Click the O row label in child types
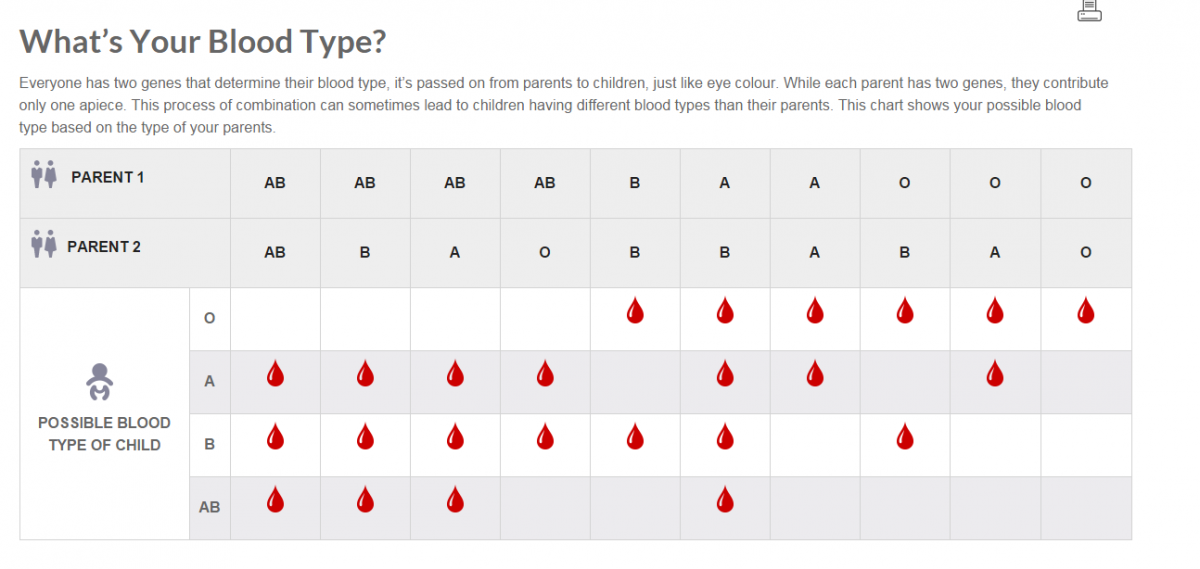Screen dimensions: 1200x569 click(x=209, y=318)
